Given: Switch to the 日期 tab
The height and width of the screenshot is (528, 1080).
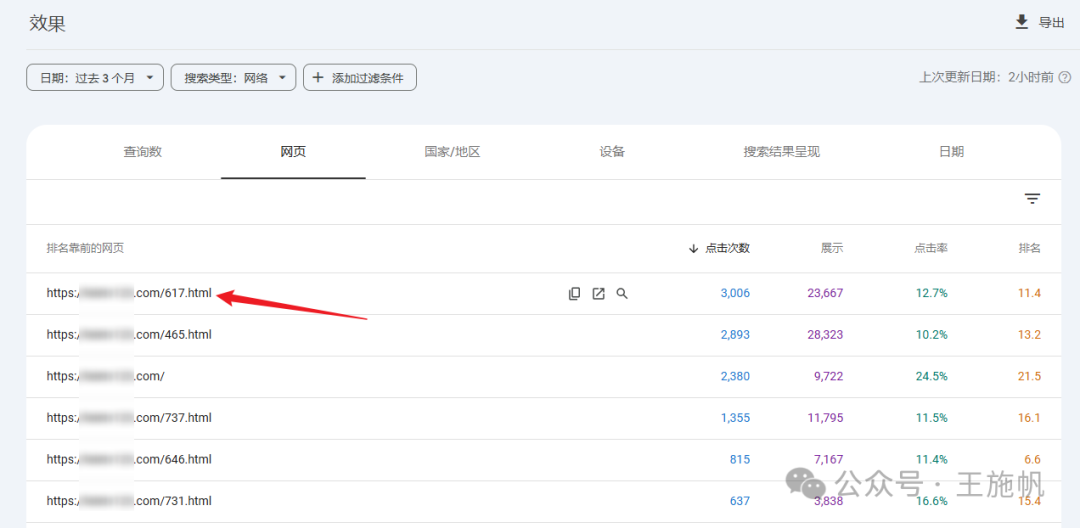Looking at the screenshot, I should coord(951,152).
